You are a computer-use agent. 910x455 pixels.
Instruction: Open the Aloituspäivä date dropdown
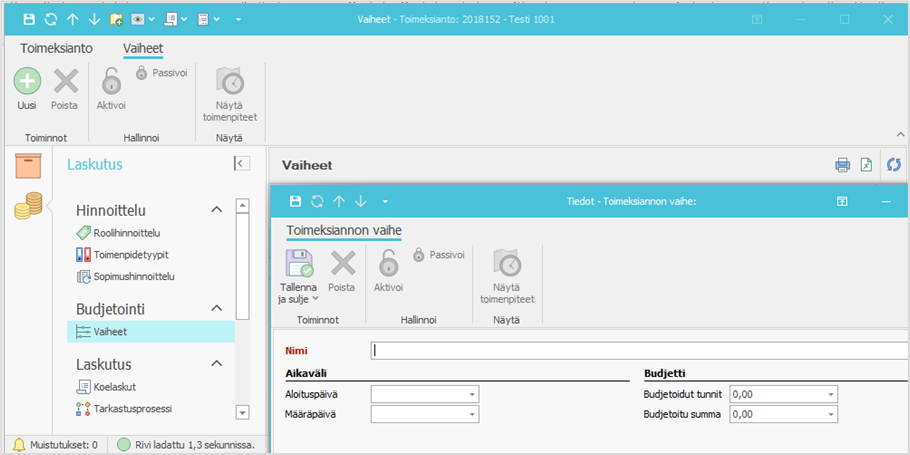[471, 395]
